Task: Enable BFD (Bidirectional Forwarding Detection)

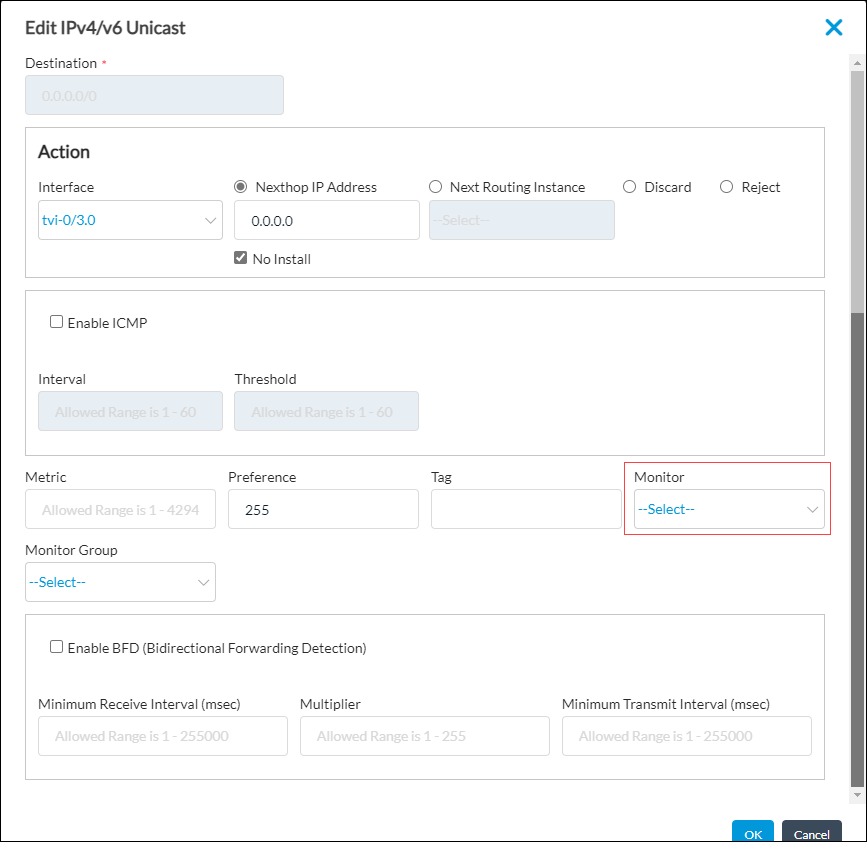Action: (x=57, y=646)
